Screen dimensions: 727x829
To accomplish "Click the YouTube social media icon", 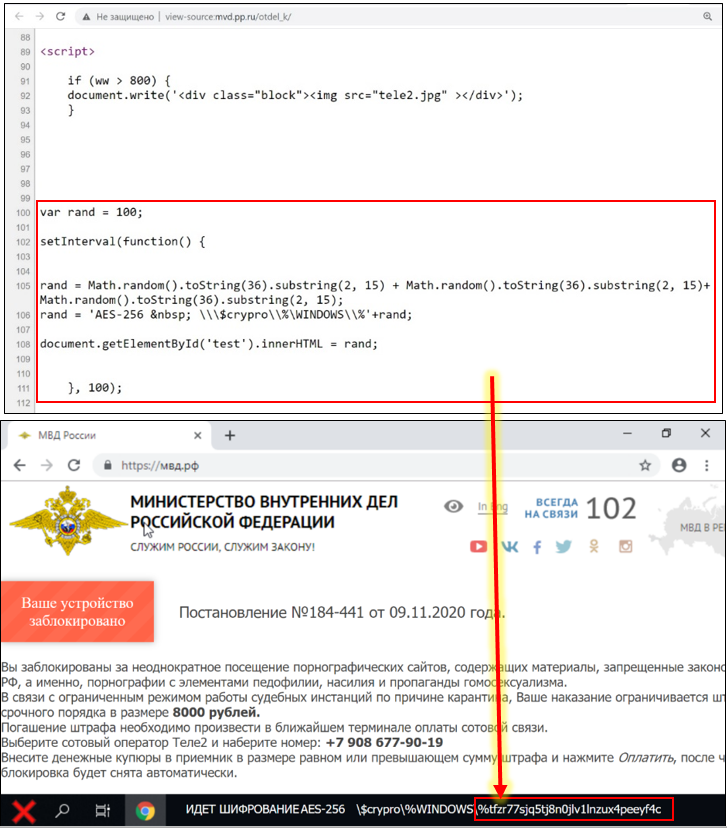I will pyautogui.click(x=479, y=547).
